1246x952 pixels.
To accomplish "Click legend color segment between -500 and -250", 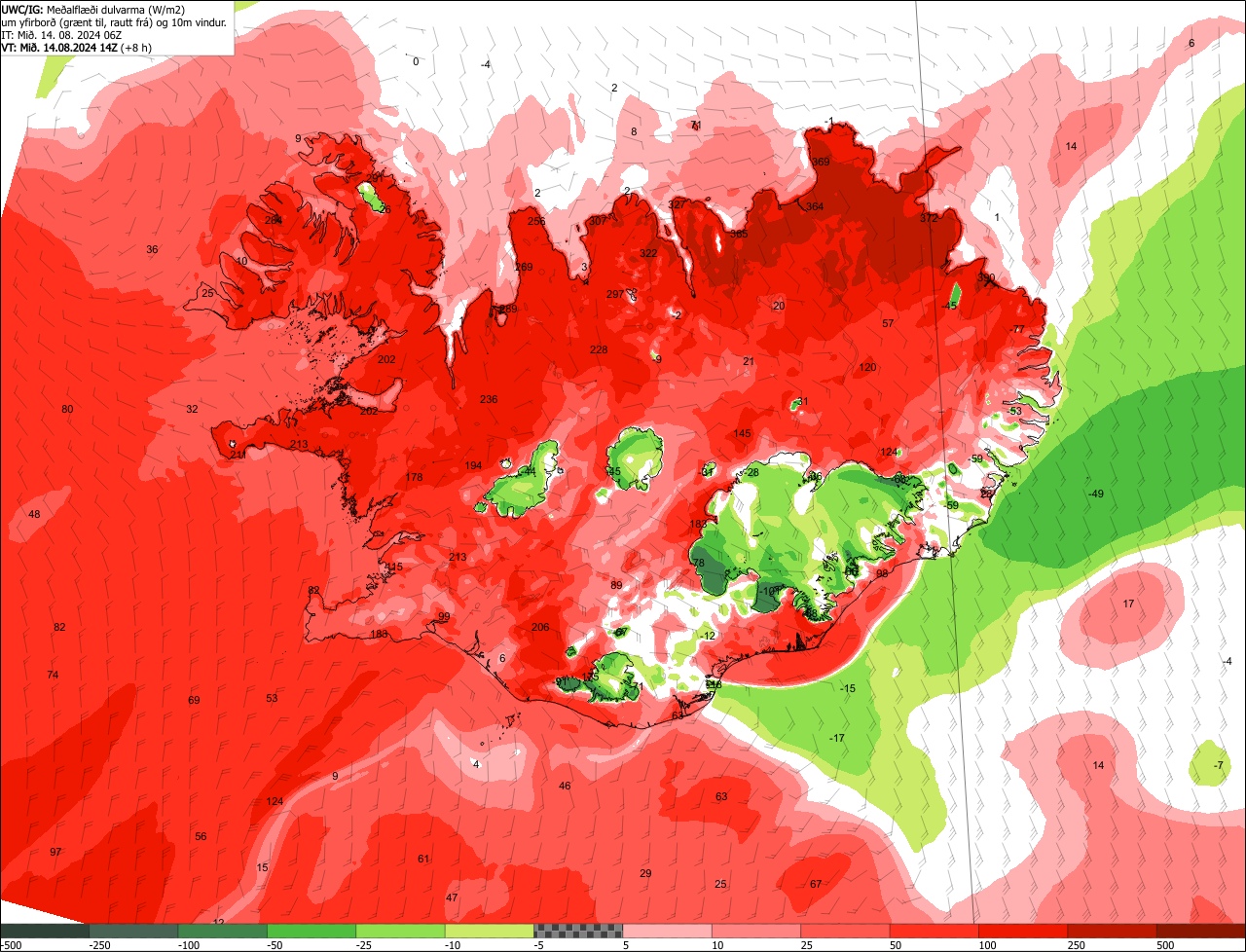I will [44, 931].
